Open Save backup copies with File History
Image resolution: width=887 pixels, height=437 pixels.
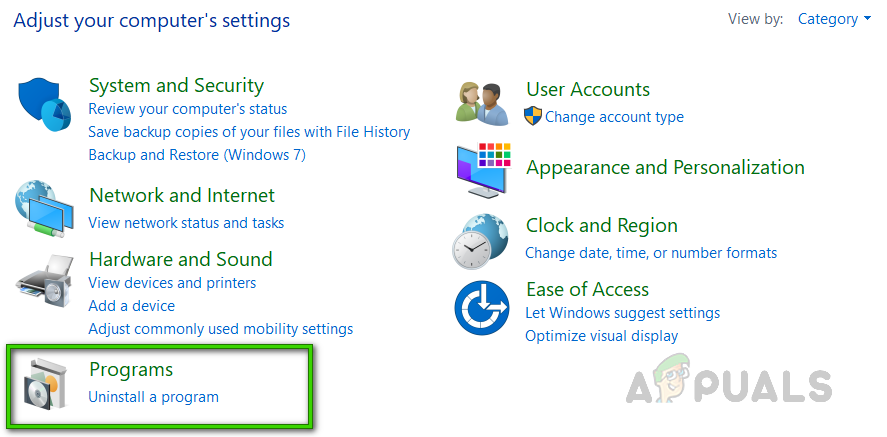pyautogui.click(x=249, y=132)
